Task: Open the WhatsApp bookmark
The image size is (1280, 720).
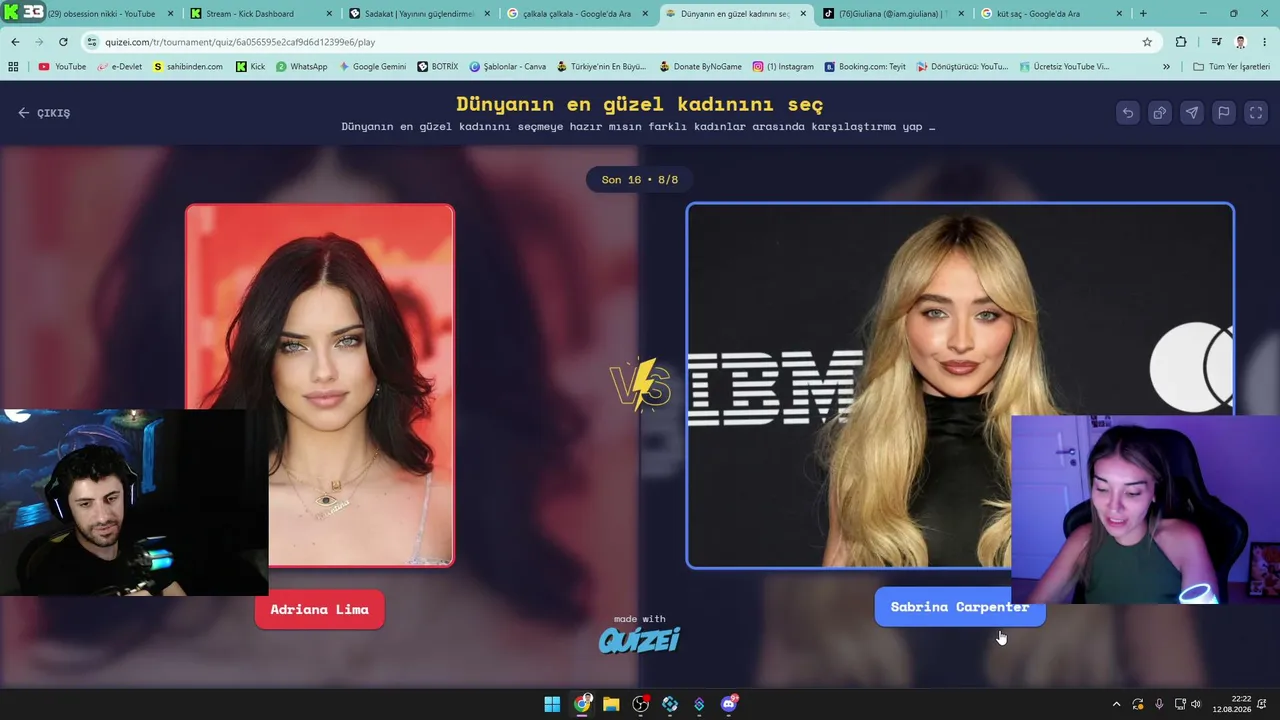Action: point(302,67)
